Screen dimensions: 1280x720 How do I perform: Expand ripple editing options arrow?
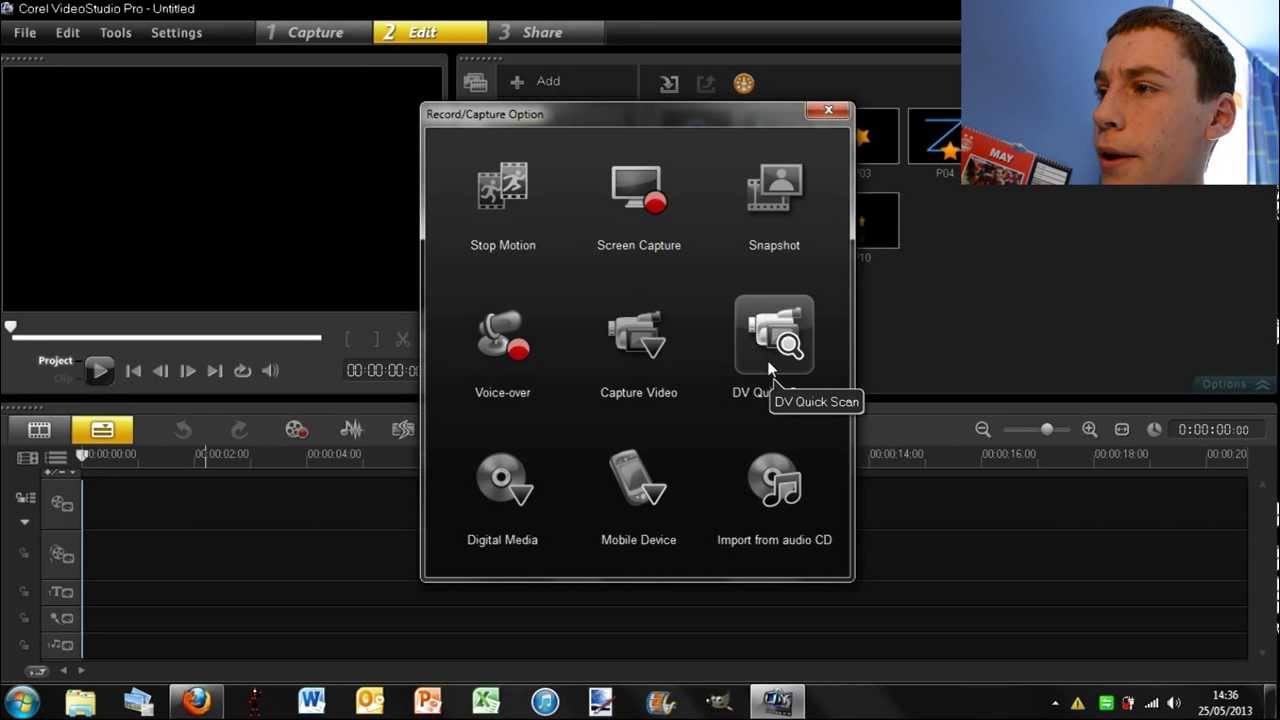pos(24,522)
